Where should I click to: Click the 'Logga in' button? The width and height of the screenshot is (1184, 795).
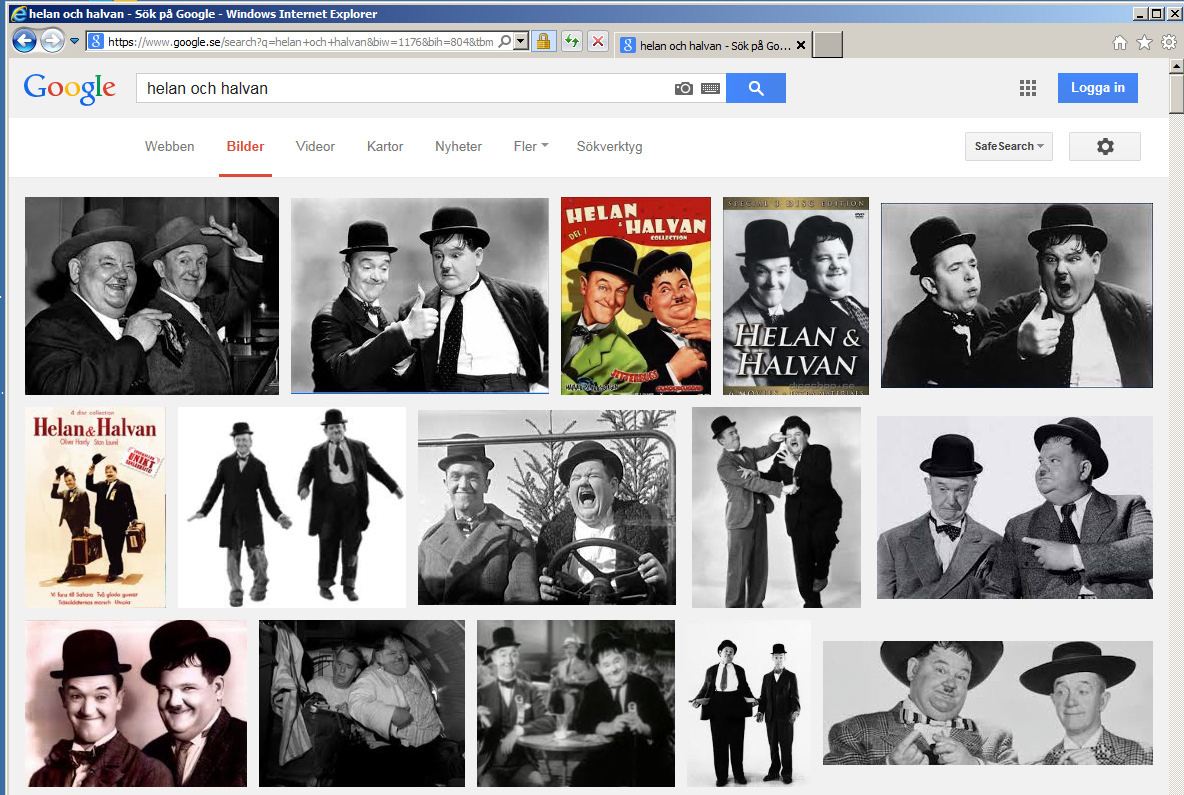click(1098, 88)
